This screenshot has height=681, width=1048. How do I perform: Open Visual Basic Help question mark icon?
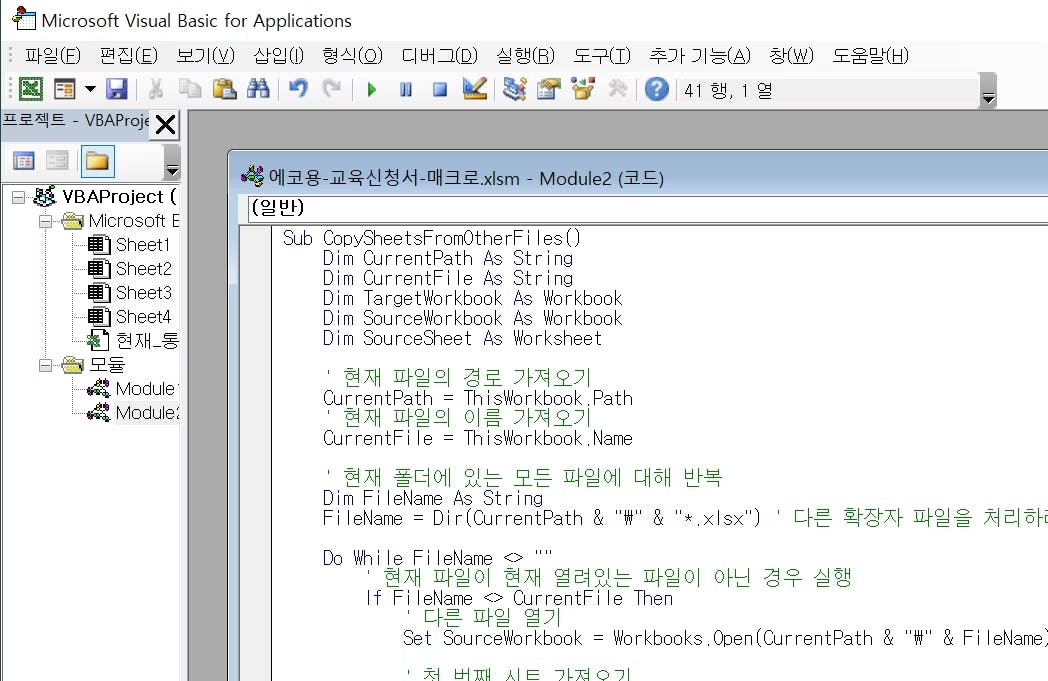tap(657, 89)
